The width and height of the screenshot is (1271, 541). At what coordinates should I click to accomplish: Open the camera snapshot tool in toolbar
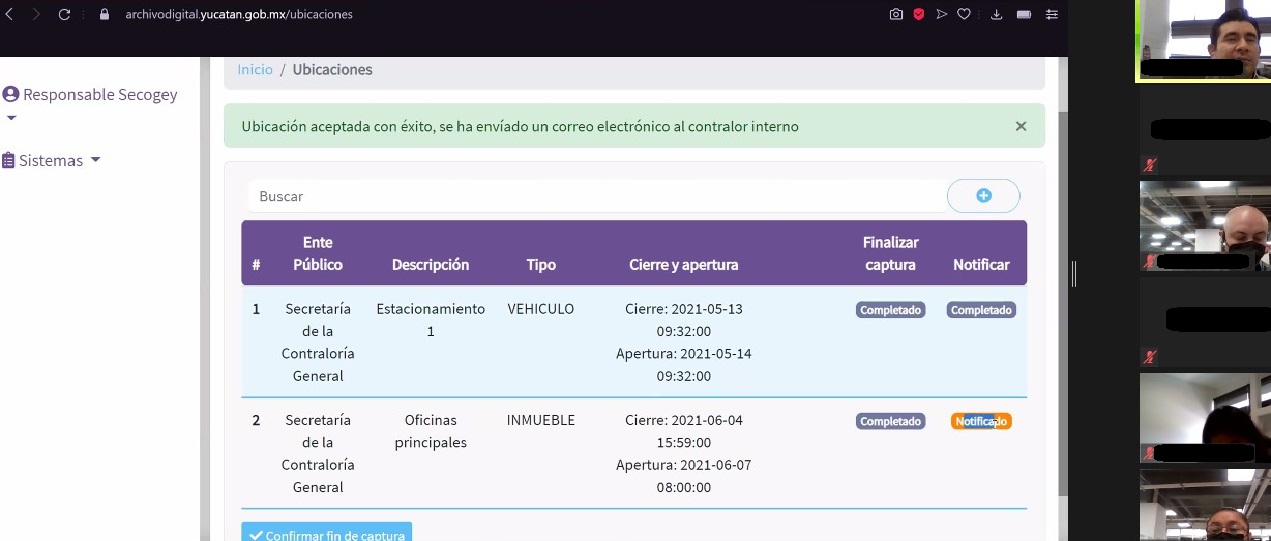pos(896,15)
